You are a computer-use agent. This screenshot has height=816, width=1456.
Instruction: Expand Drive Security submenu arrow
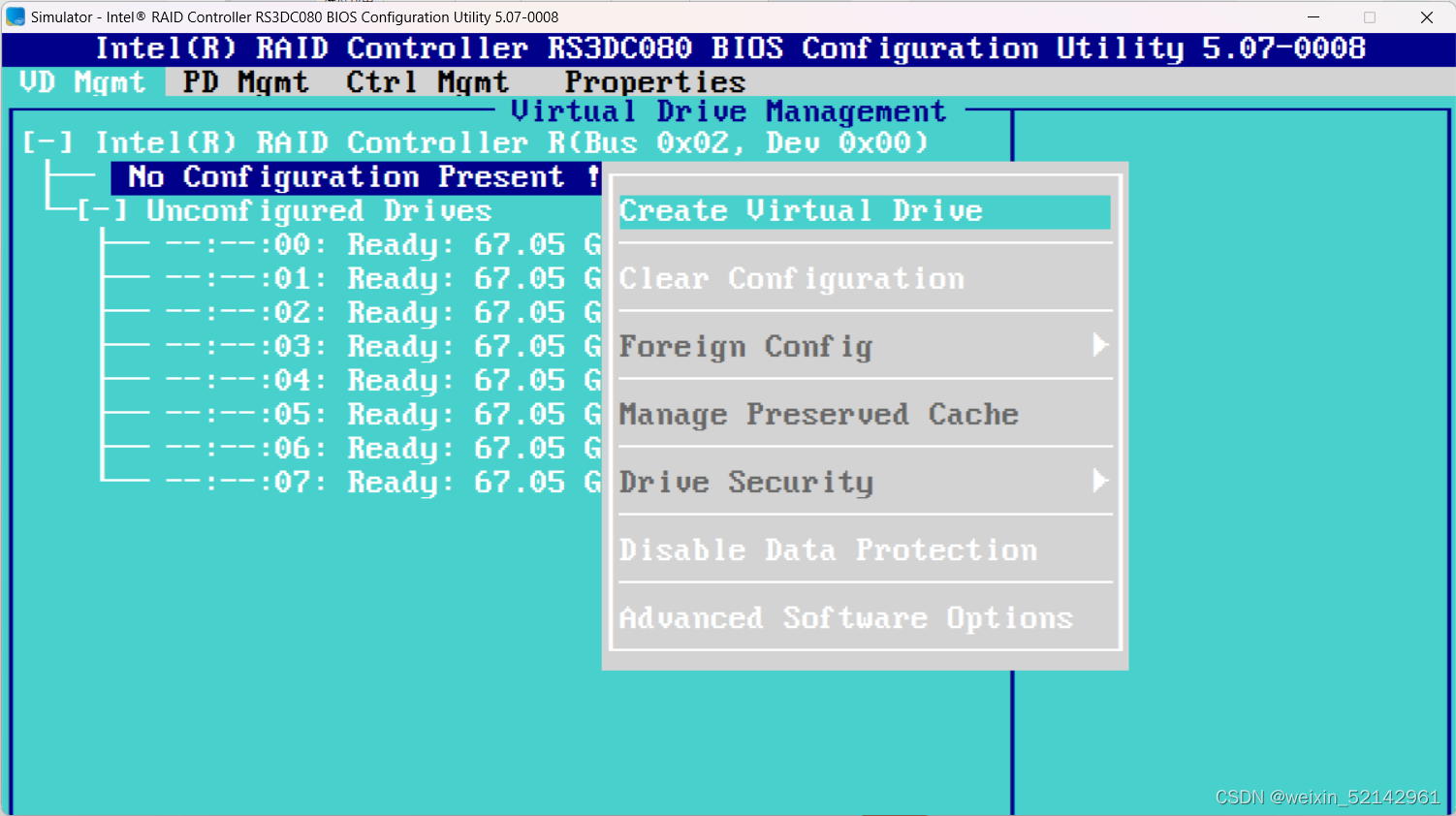point(1100,481)
